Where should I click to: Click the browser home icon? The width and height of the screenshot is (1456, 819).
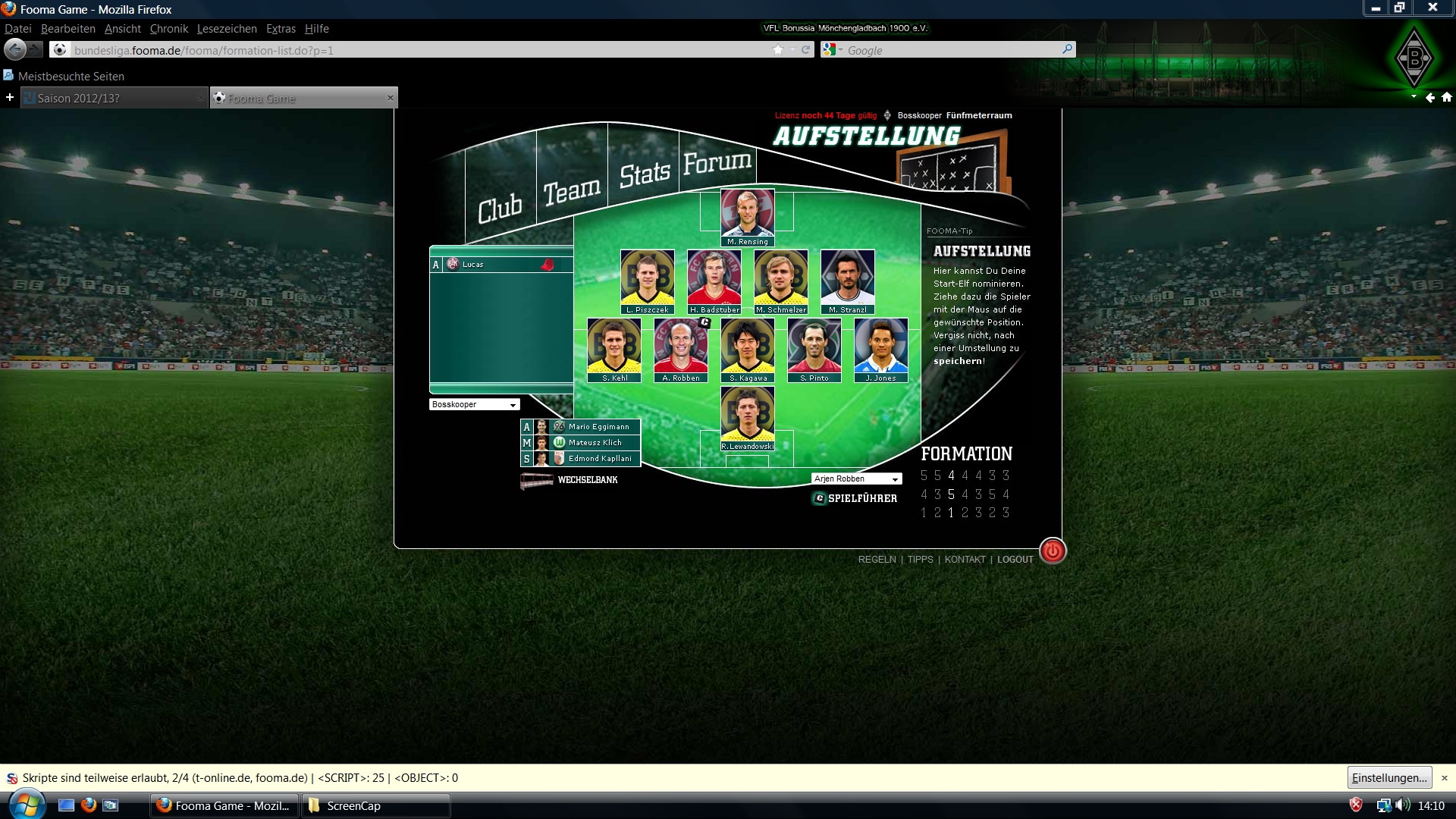click(x=1447, y=97)
